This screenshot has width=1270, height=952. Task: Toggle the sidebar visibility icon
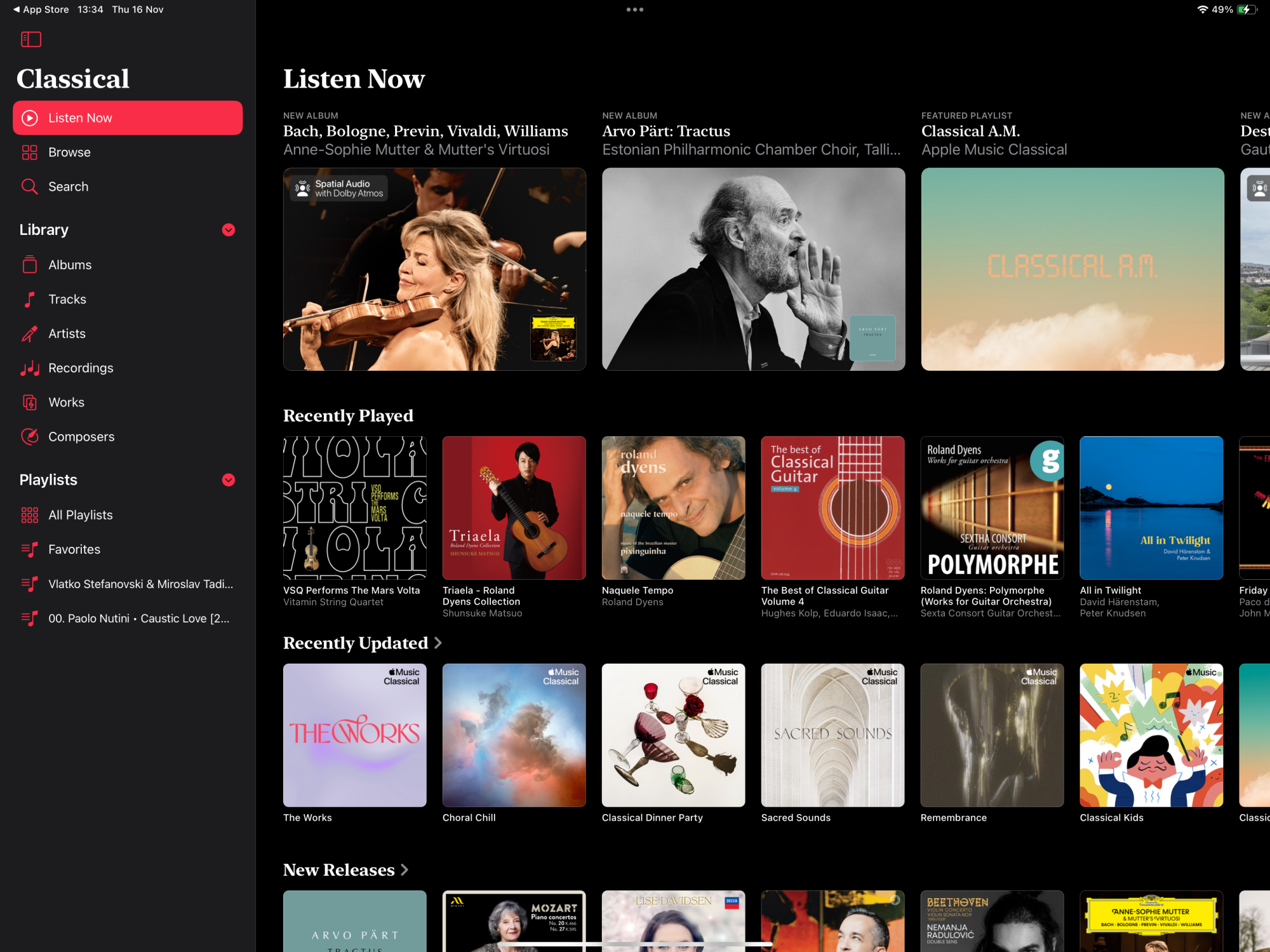[x=31, y=39]
